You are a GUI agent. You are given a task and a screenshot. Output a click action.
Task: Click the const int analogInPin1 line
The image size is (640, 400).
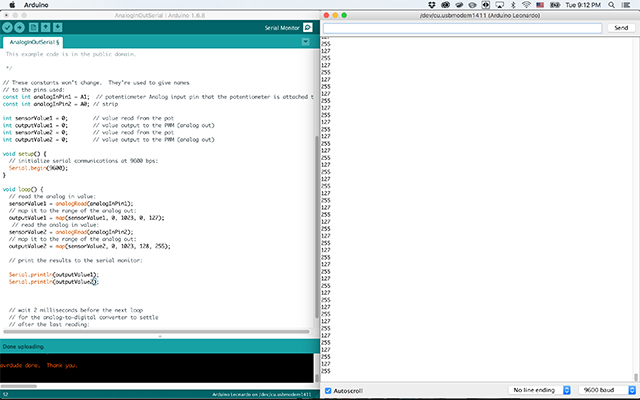point(158,97)
